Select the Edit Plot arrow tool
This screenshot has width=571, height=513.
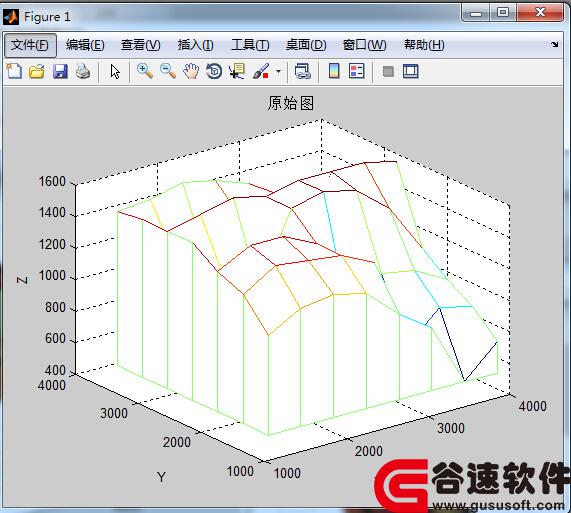(x=115, y=71)
